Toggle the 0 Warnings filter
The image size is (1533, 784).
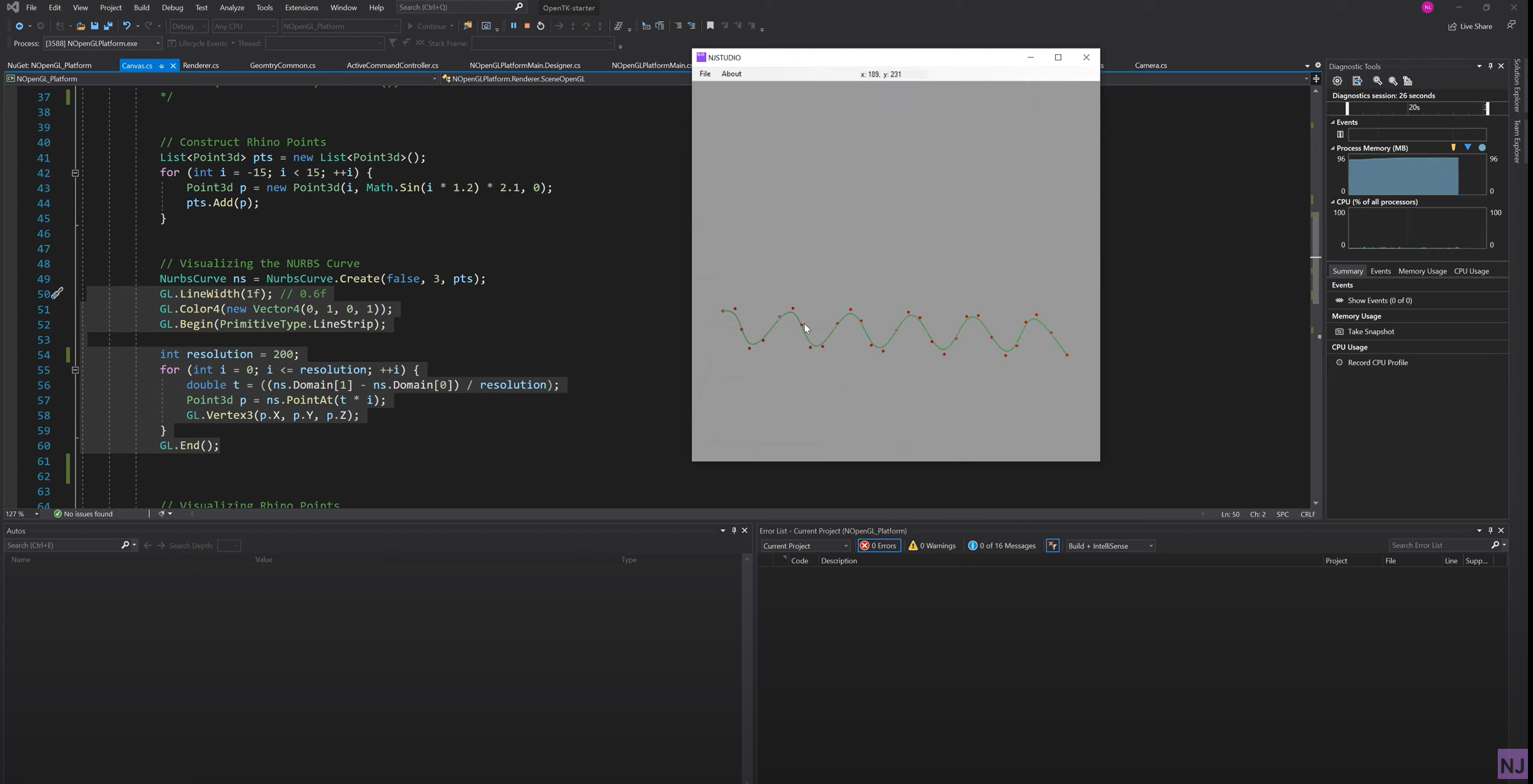[x=931, y=545]
